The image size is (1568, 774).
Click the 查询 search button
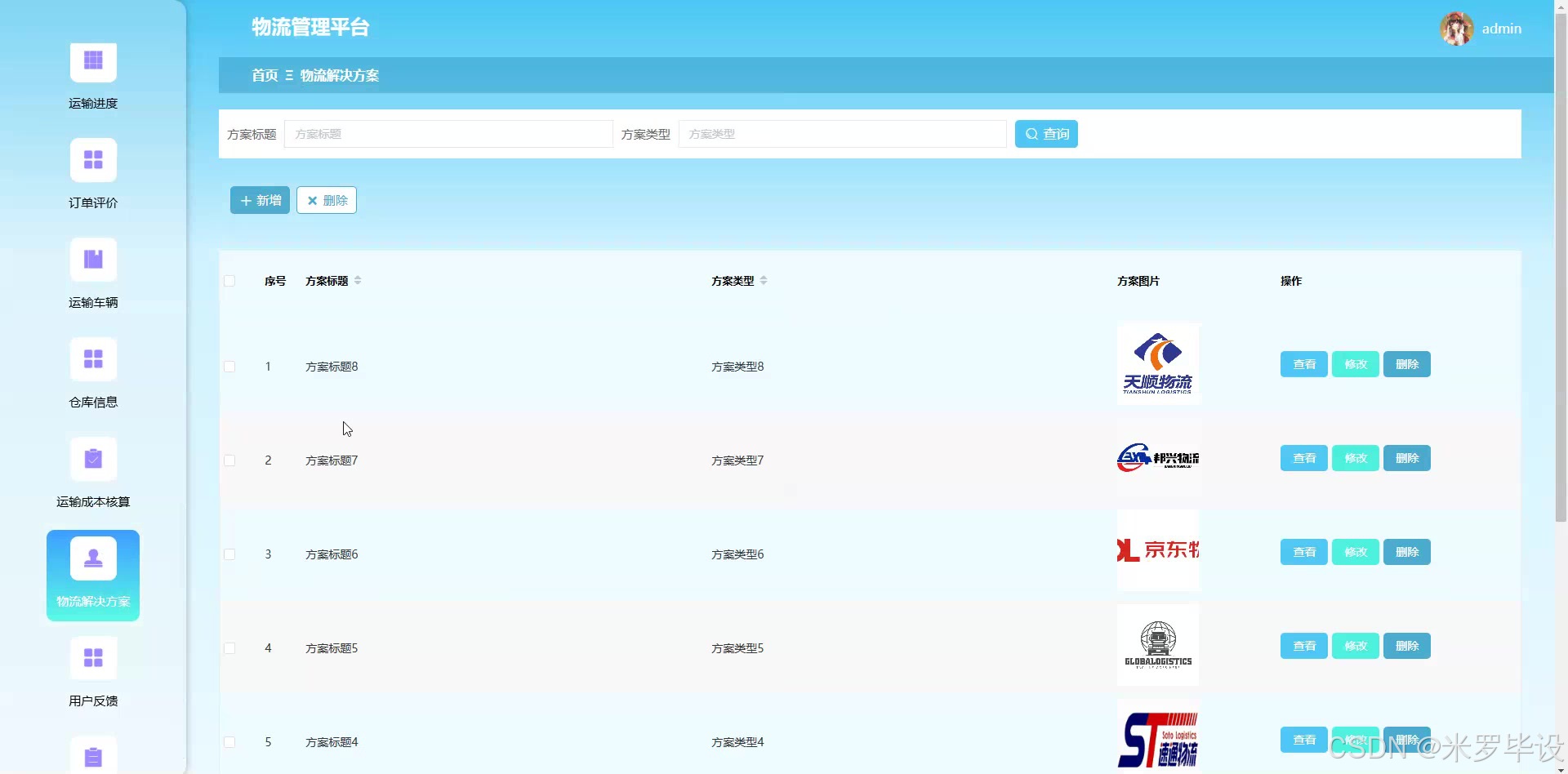click(1046, 134)
